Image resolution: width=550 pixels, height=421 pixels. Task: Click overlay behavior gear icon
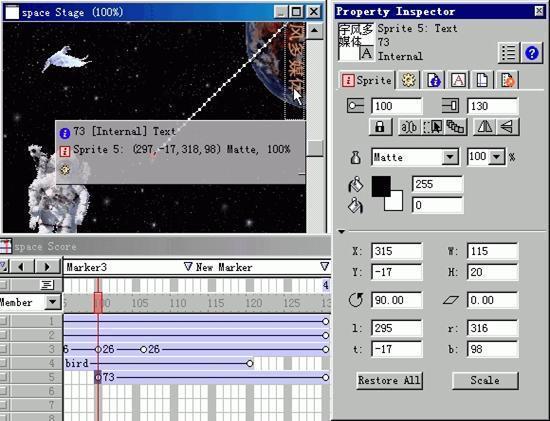(65, 170)
